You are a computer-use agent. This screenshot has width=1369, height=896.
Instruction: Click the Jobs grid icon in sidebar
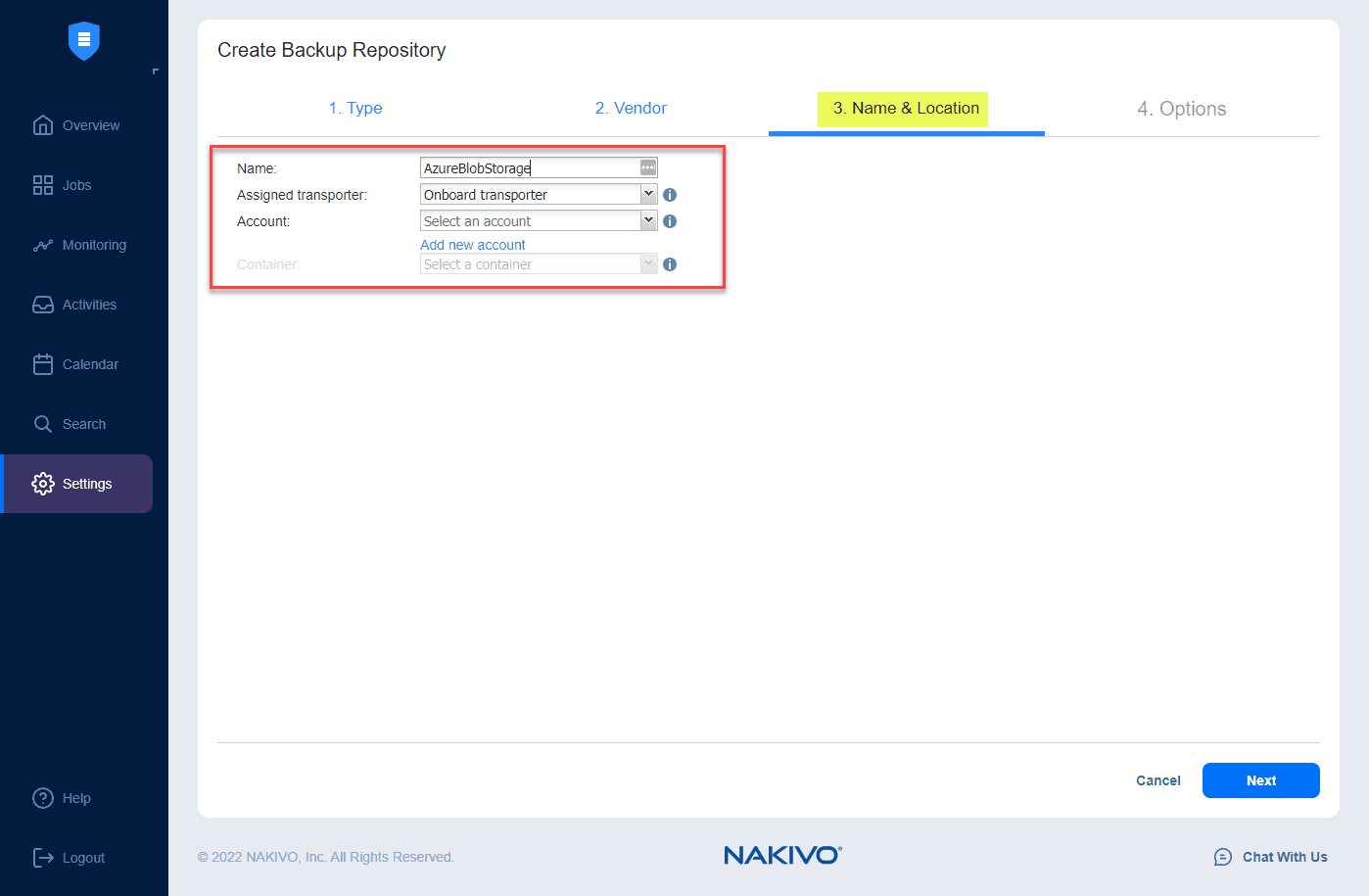[x=43, y=185]
